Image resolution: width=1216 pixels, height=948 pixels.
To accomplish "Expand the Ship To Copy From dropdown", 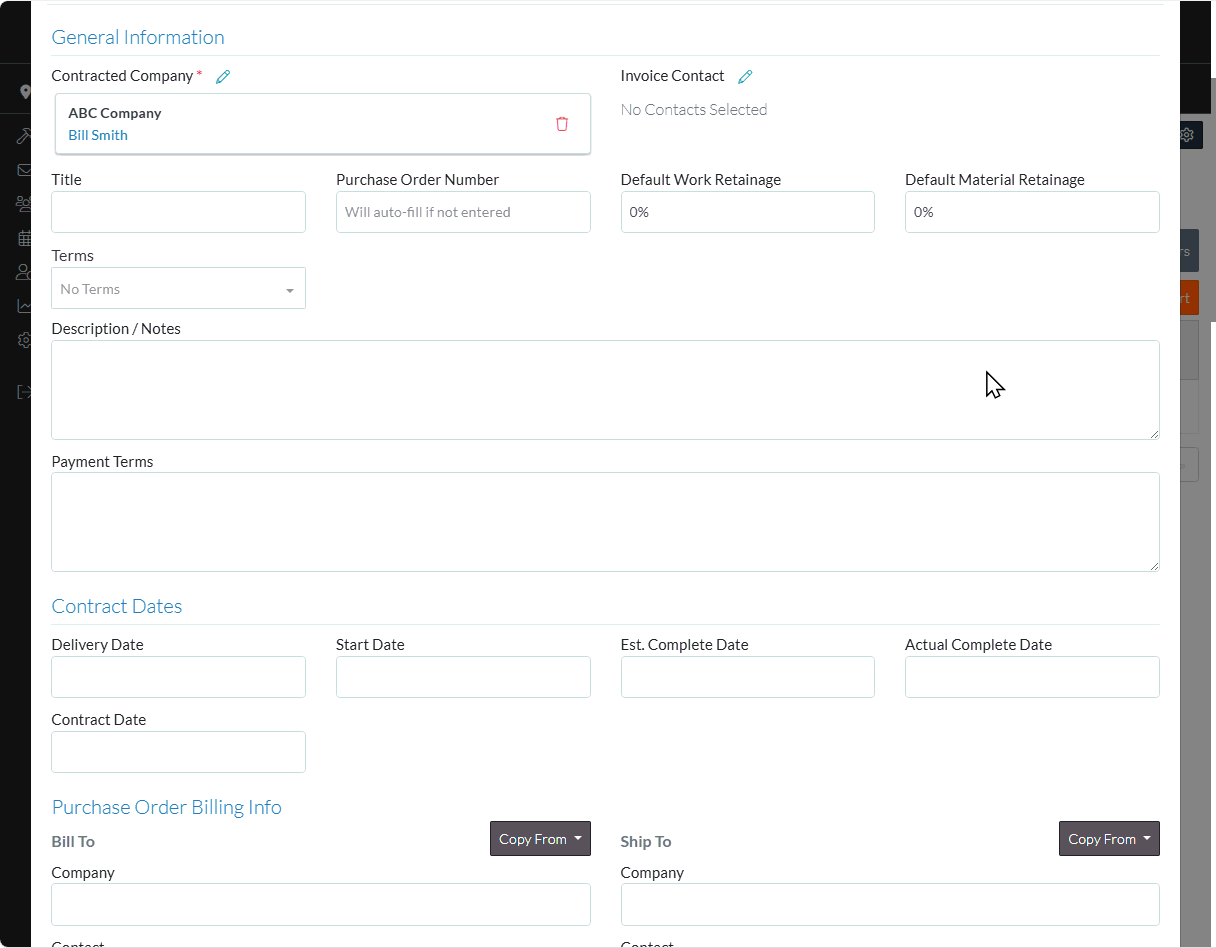I will 1109,839.
